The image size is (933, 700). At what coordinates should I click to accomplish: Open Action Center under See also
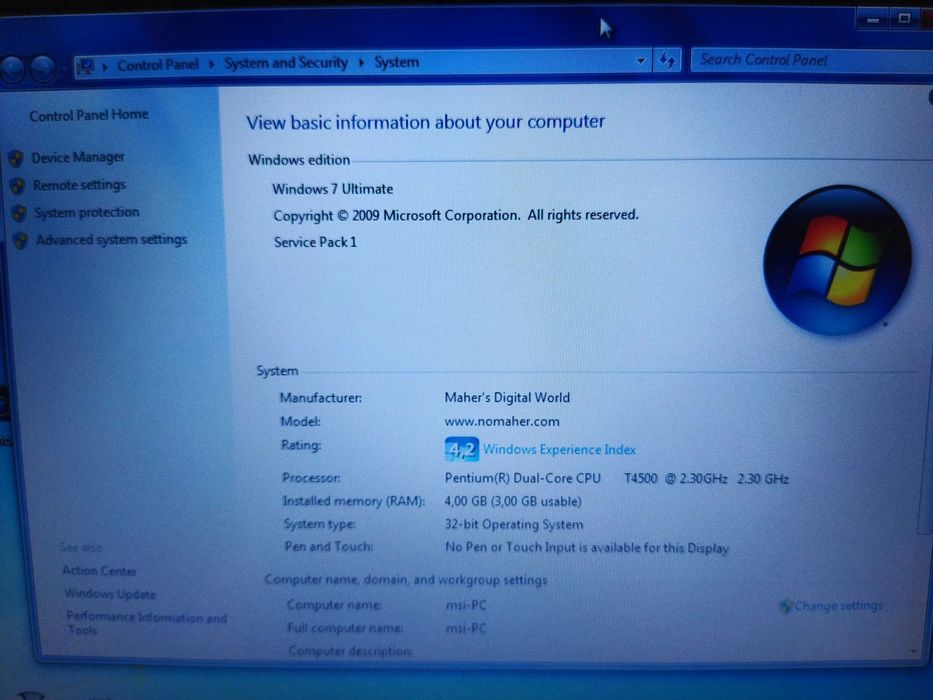(x=99, y=571)
